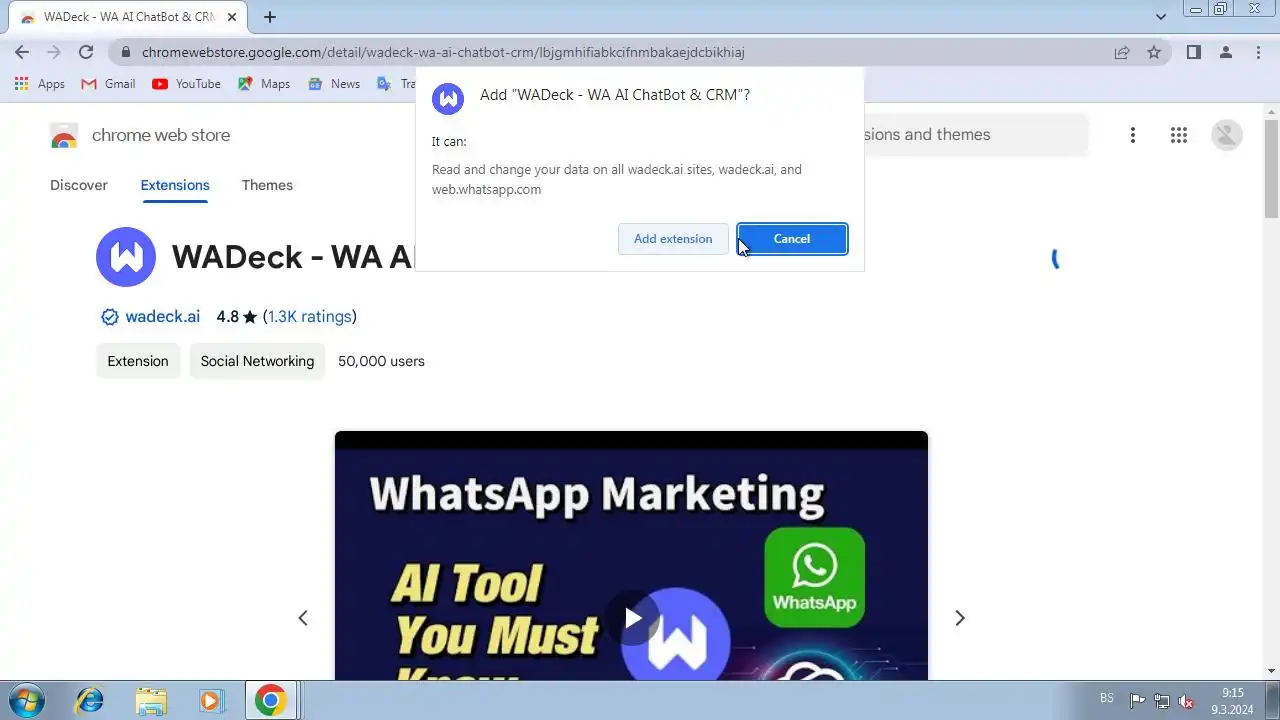Click the volume tray icon

1187,701
